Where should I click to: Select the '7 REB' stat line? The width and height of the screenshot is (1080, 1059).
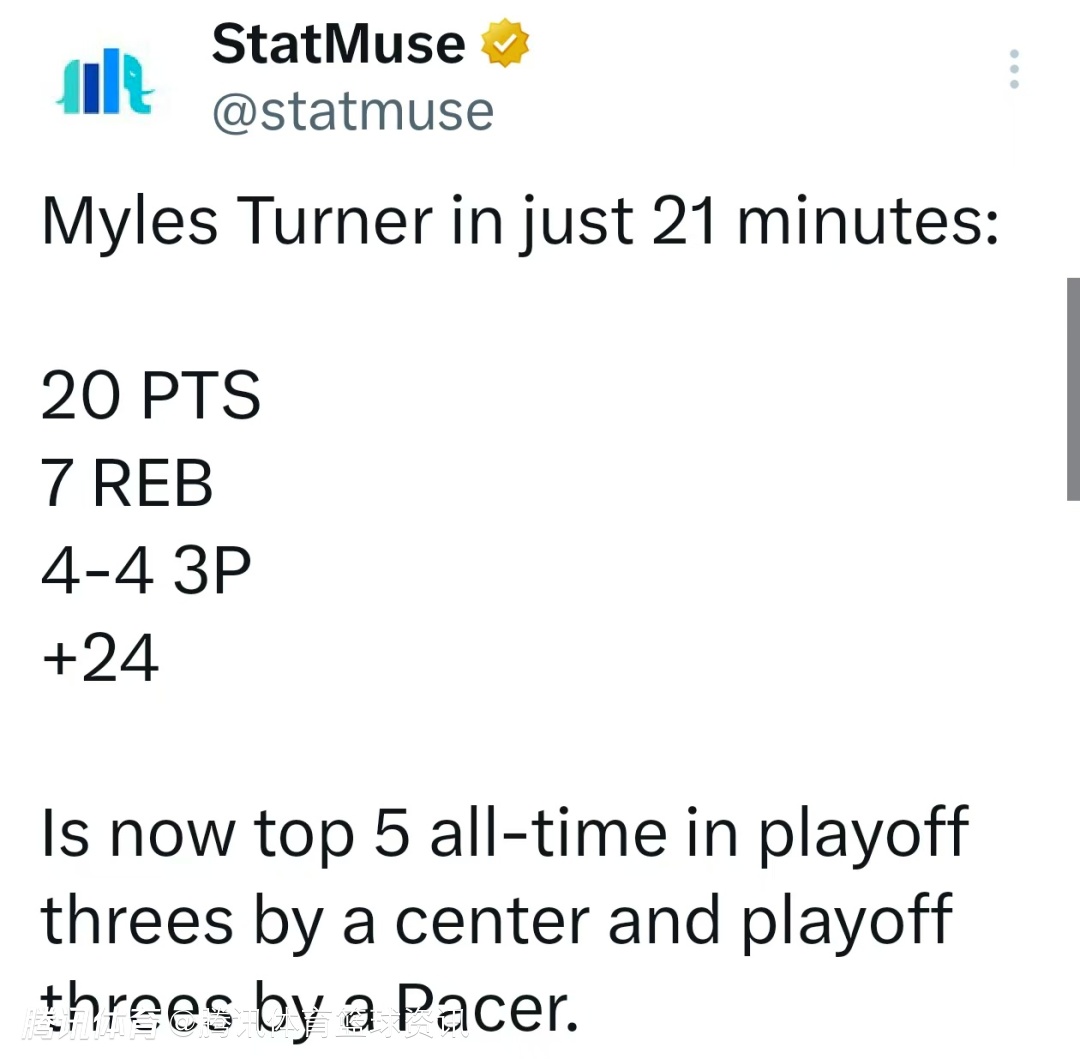tap(127, 483)
